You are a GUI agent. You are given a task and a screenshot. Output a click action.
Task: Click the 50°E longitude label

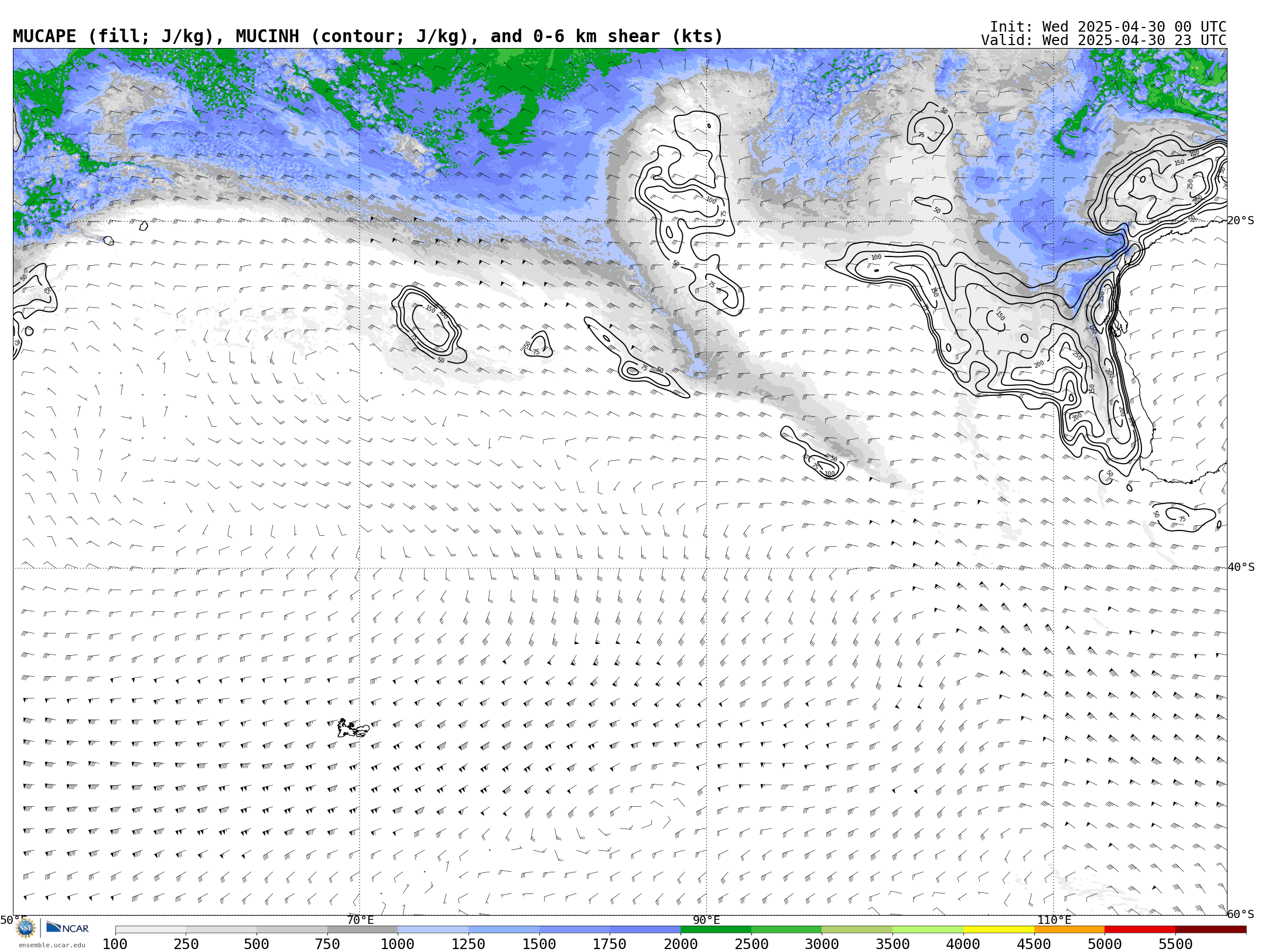pyautogui.click(x=13, y=920)
